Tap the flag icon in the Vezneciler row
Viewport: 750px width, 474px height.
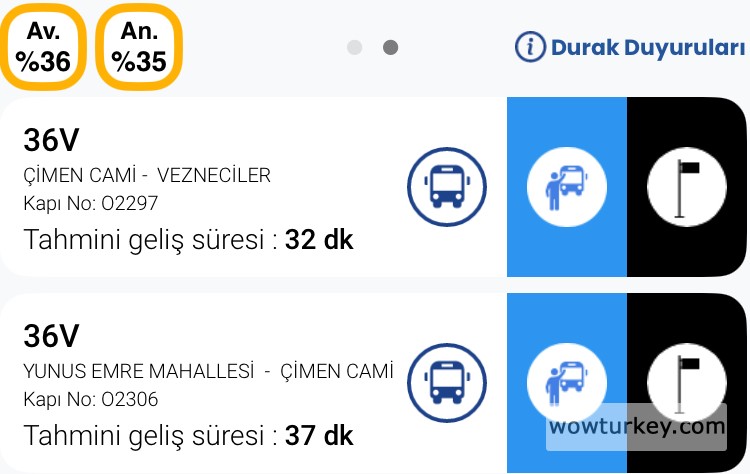tap(687, 186)
